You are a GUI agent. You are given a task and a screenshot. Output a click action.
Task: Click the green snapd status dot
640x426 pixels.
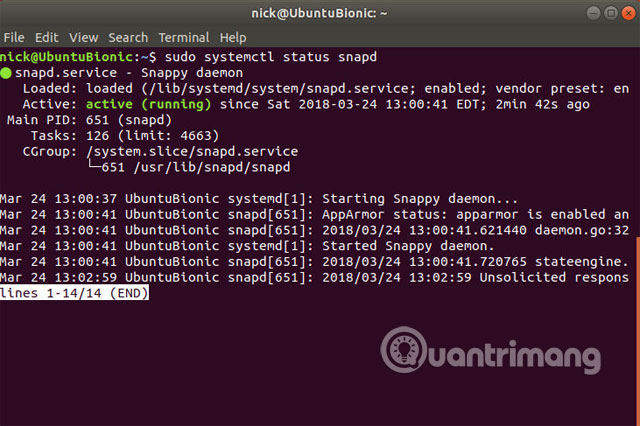(x=6, y=73)
